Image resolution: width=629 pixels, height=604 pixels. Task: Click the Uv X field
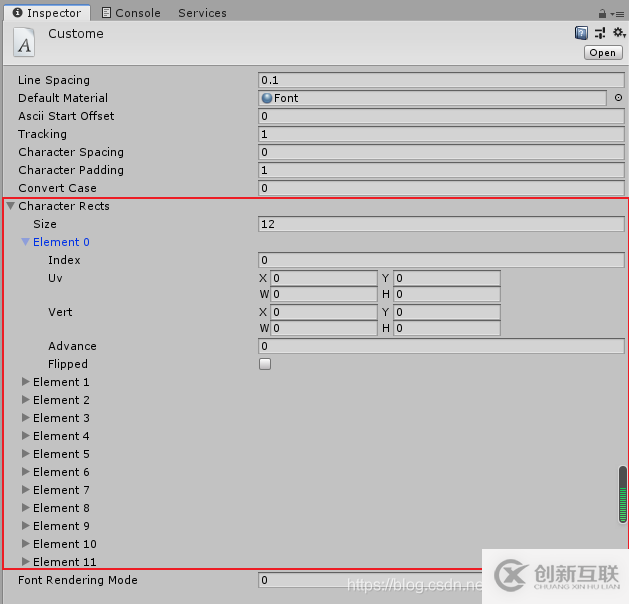pyautogui.click(x=324, y=278)
